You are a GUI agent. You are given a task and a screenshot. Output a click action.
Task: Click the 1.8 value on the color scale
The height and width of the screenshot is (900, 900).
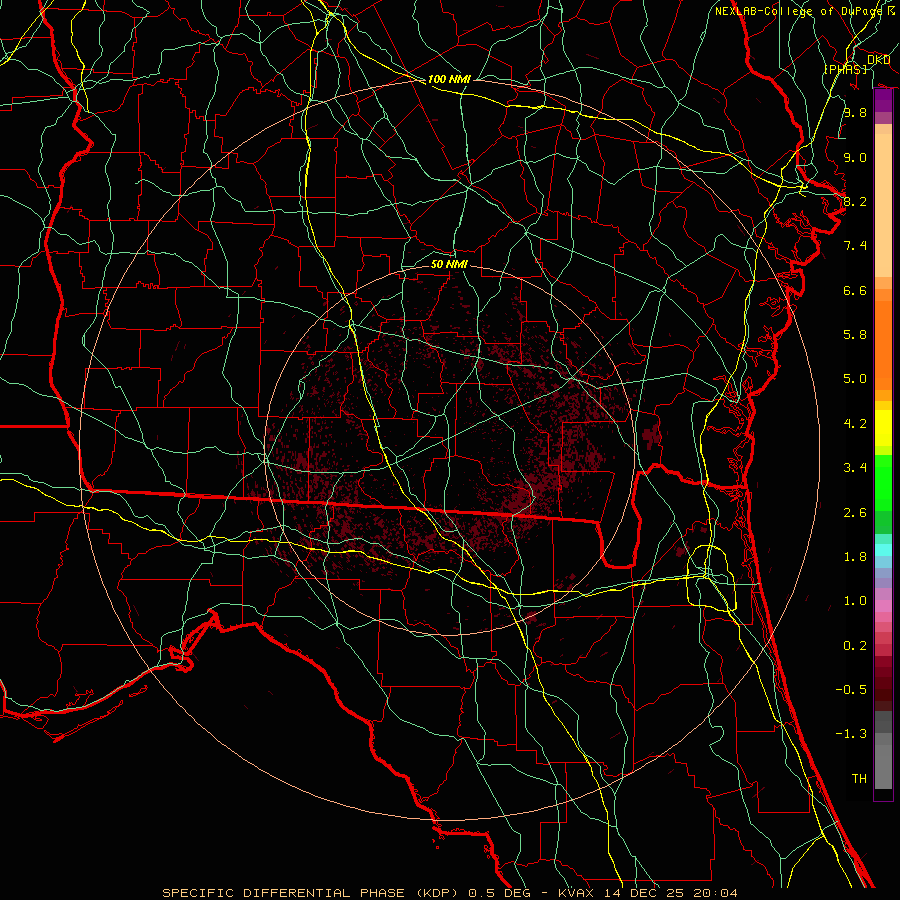[x=855, y=557]
